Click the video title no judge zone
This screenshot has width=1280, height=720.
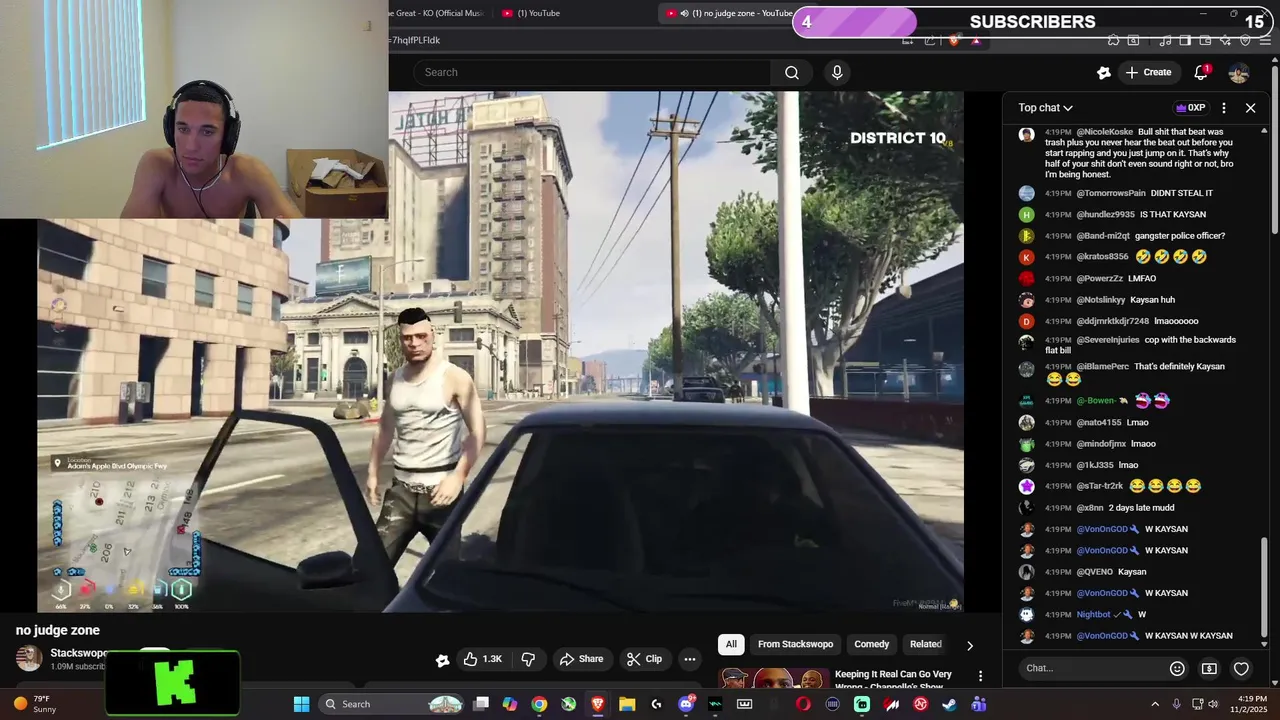pos(58,630)
